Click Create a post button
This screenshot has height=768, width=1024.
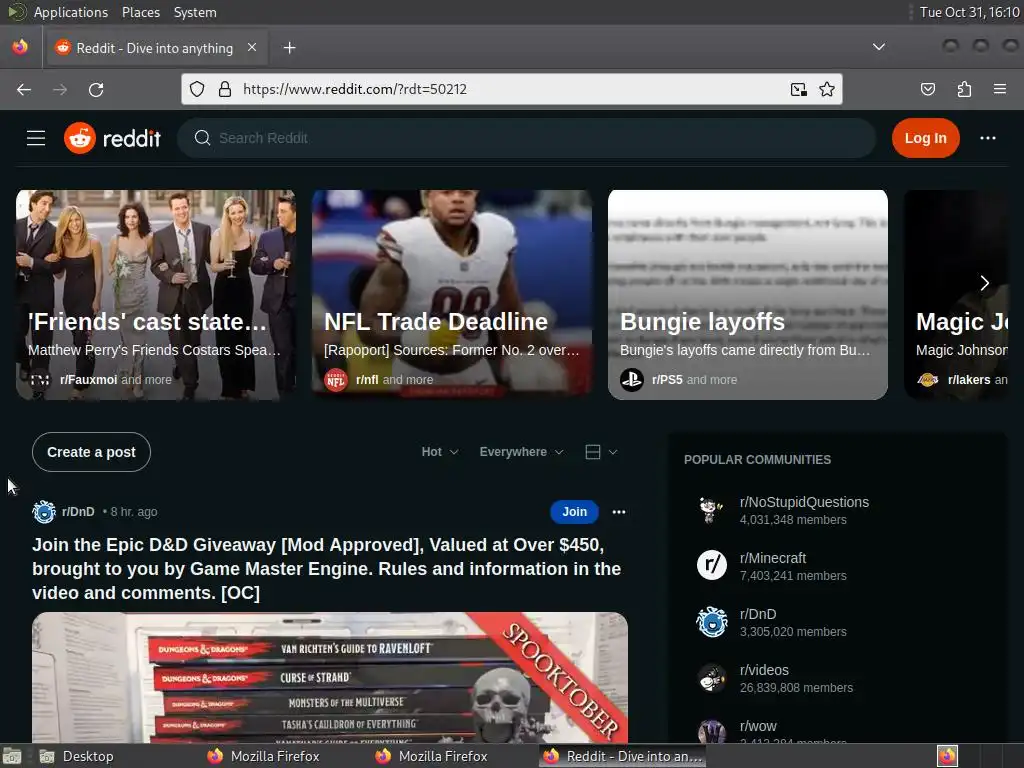[x=91, y=452]
